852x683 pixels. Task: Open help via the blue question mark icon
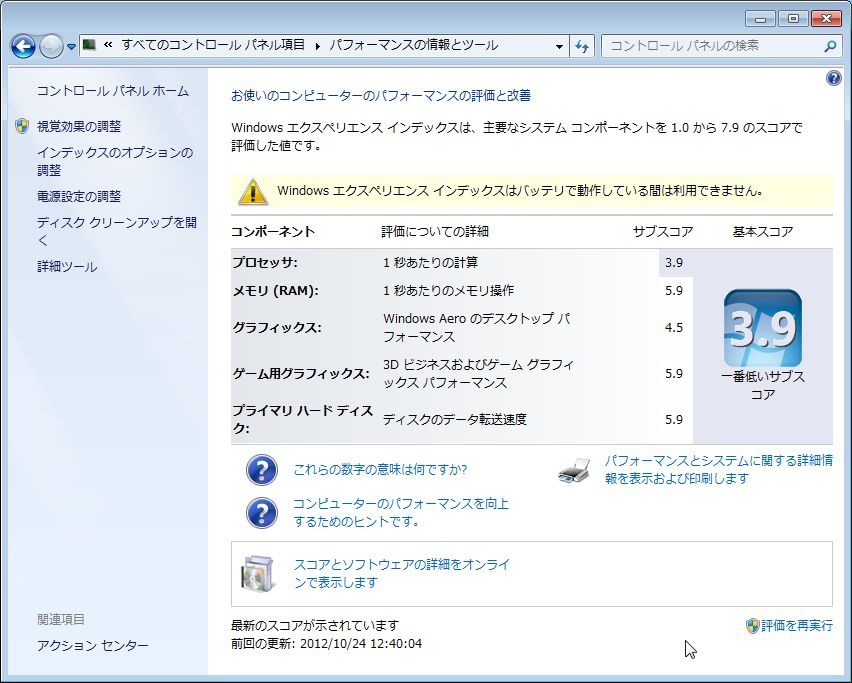pos(833,78)
